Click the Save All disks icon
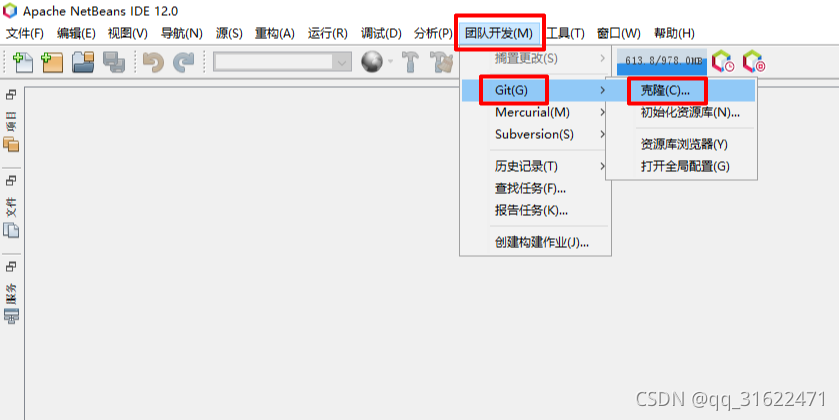Image resolution: width=839 pixels, height=420 pixels. click(x=114, y=62)
